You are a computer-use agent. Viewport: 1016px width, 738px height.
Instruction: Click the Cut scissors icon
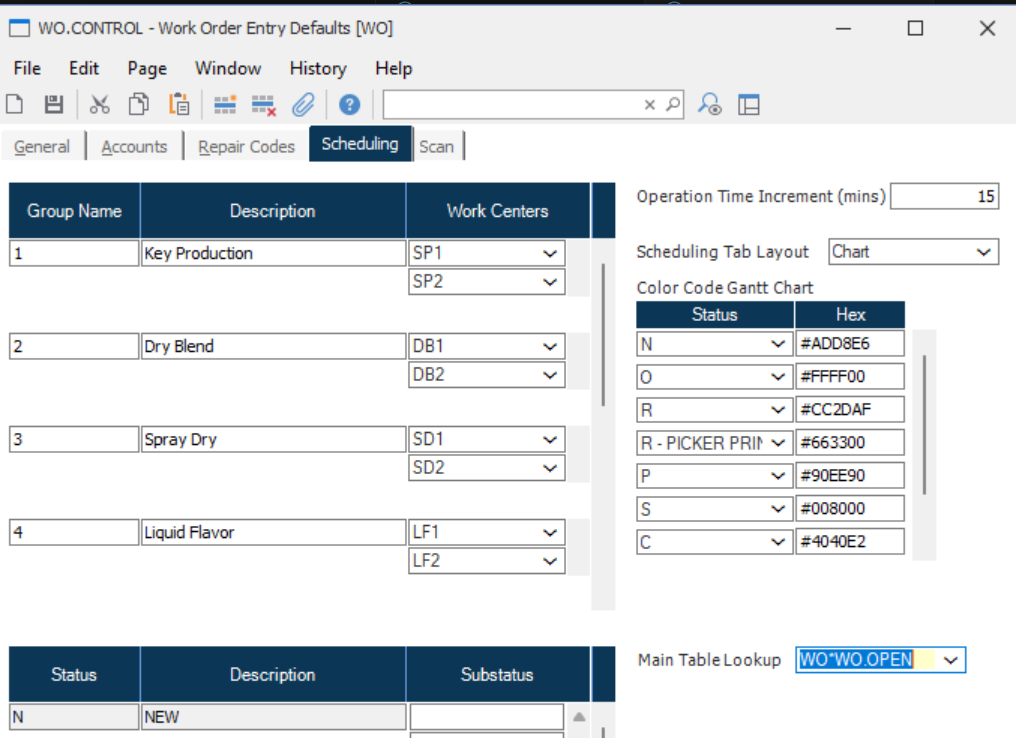pos(100,104)
